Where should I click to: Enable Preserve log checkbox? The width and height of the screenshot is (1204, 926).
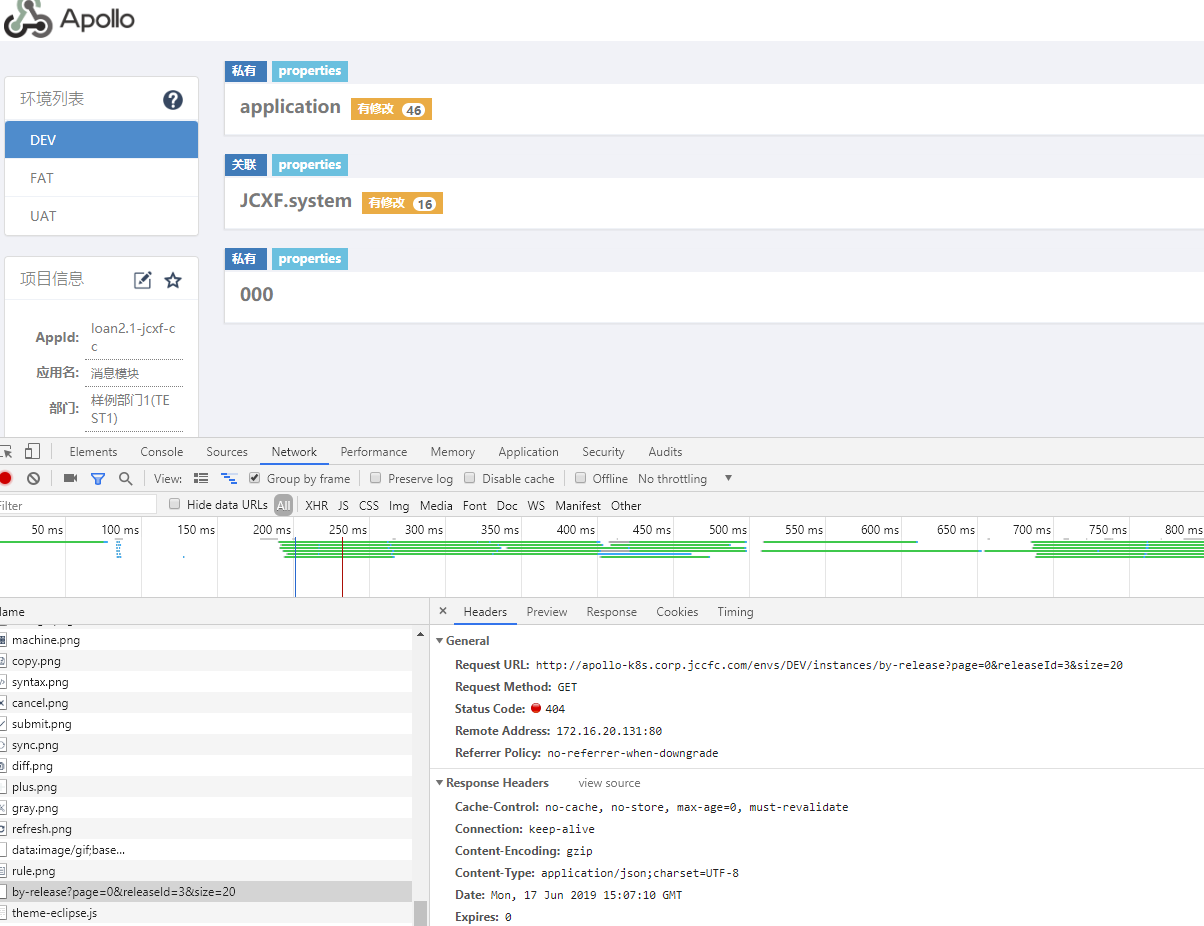pos(376,478)
